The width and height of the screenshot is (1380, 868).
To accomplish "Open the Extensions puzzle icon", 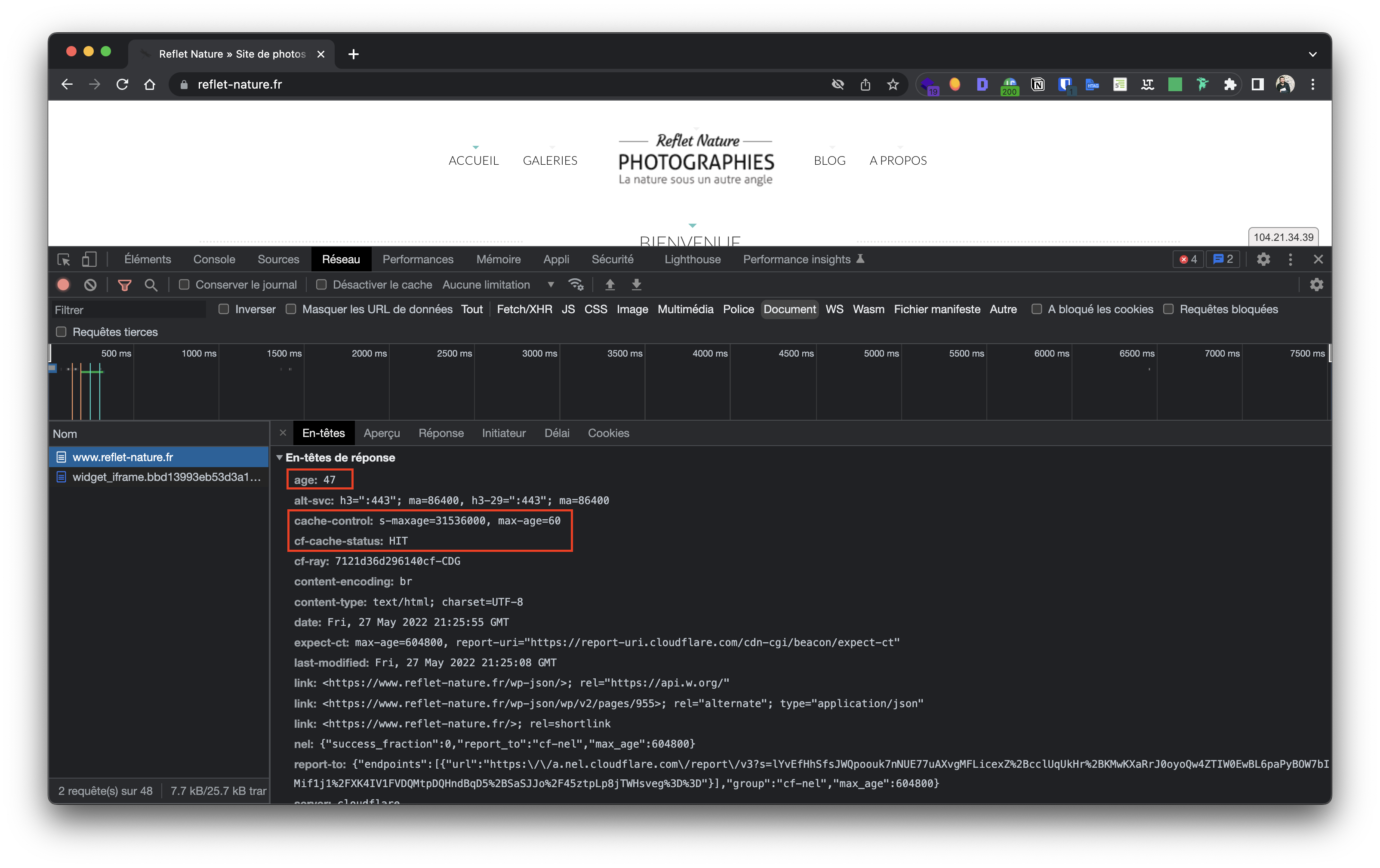I will click(x=1230, y=84).
